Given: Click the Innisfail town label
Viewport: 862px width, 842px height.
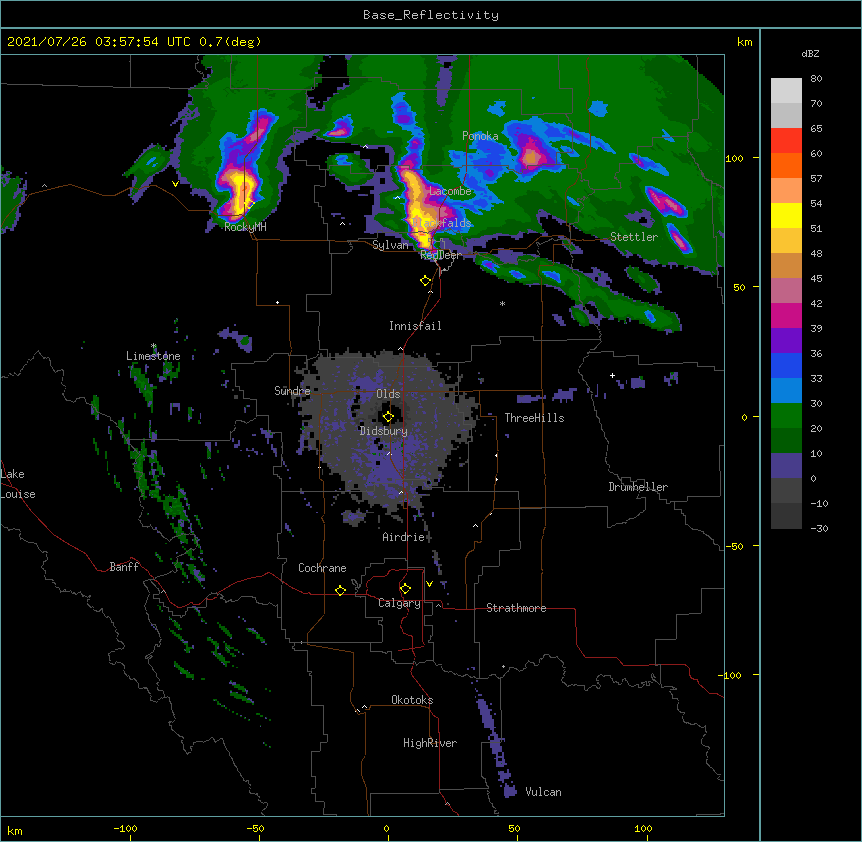Looking at the screenshot, I should coord(415,326).
